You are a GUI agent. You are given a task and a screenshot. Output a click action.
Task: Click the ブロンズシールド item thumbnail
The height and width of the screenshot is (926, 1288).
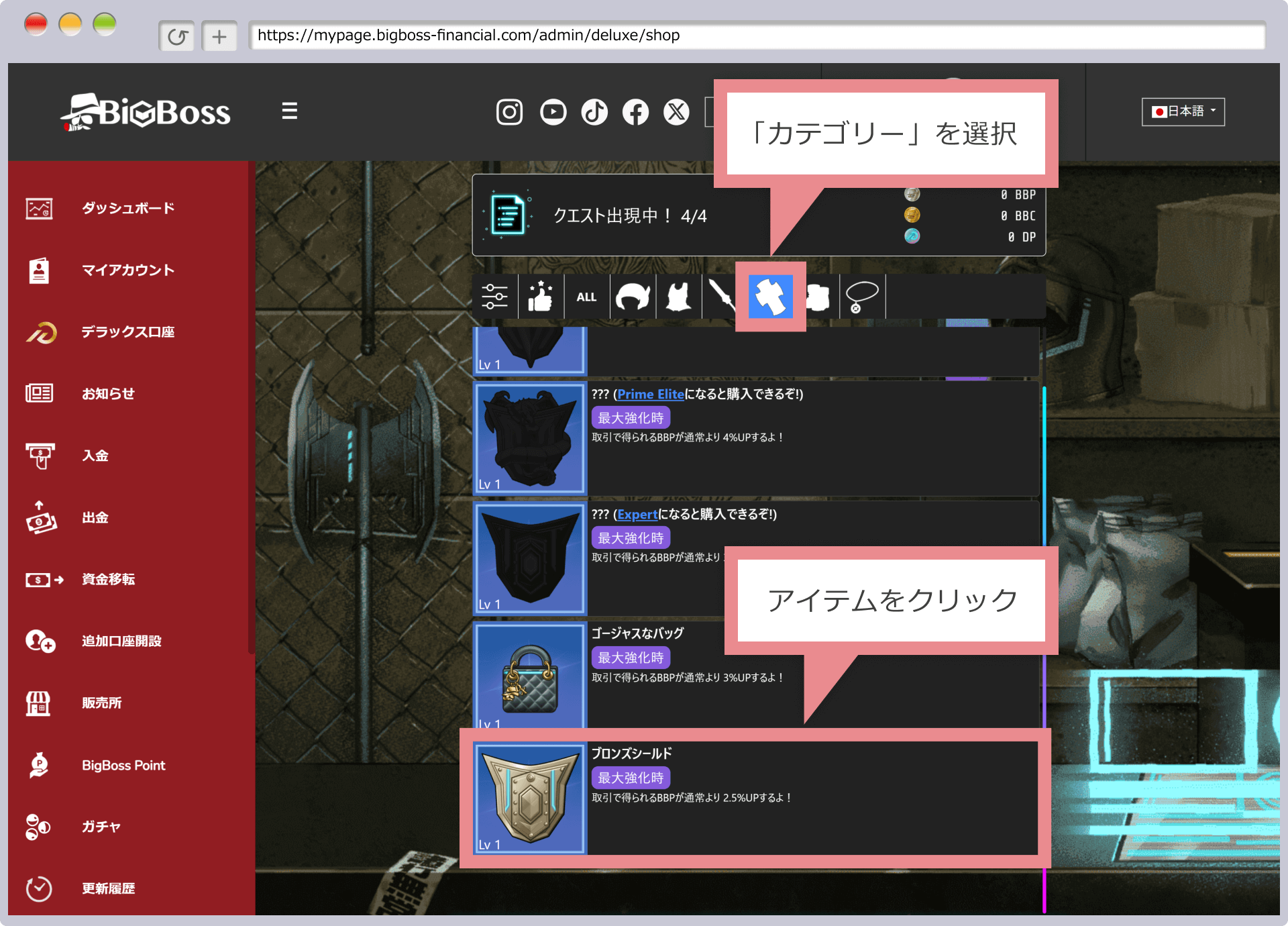[530, 798]
